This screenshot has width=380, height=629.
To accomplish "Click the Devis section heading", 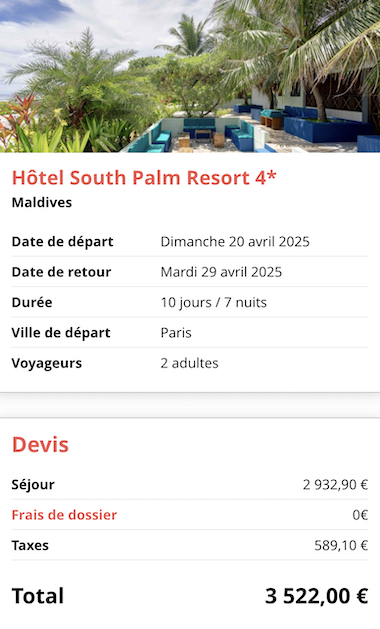I will point(40,444).
